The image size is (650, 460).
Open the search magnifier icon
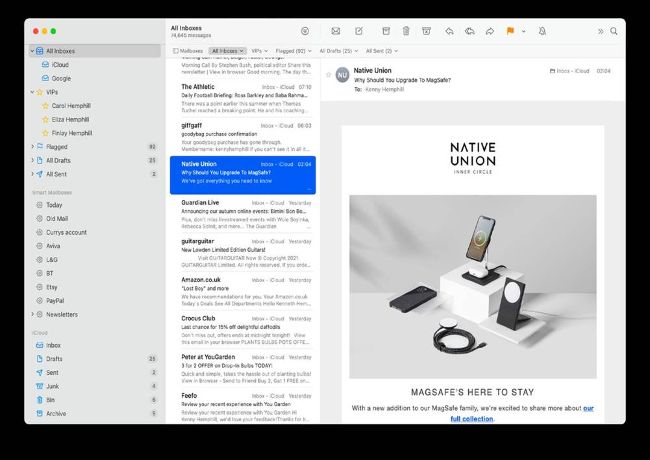point(614,31)
